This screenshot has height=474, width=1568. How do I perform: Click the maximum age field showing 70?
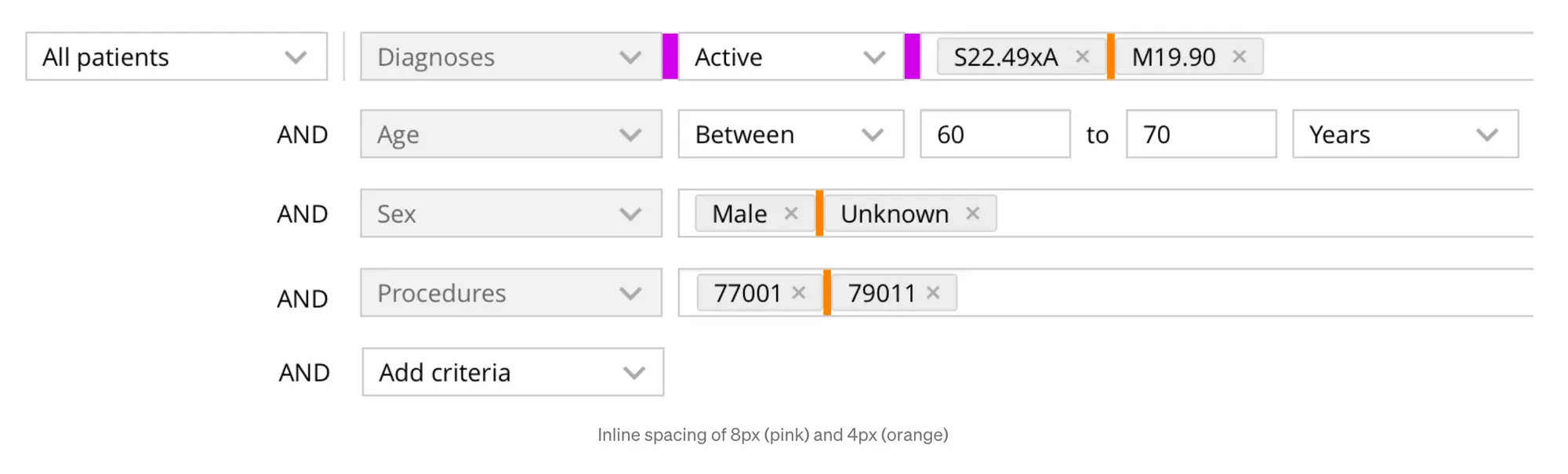tap(1200, 135)
